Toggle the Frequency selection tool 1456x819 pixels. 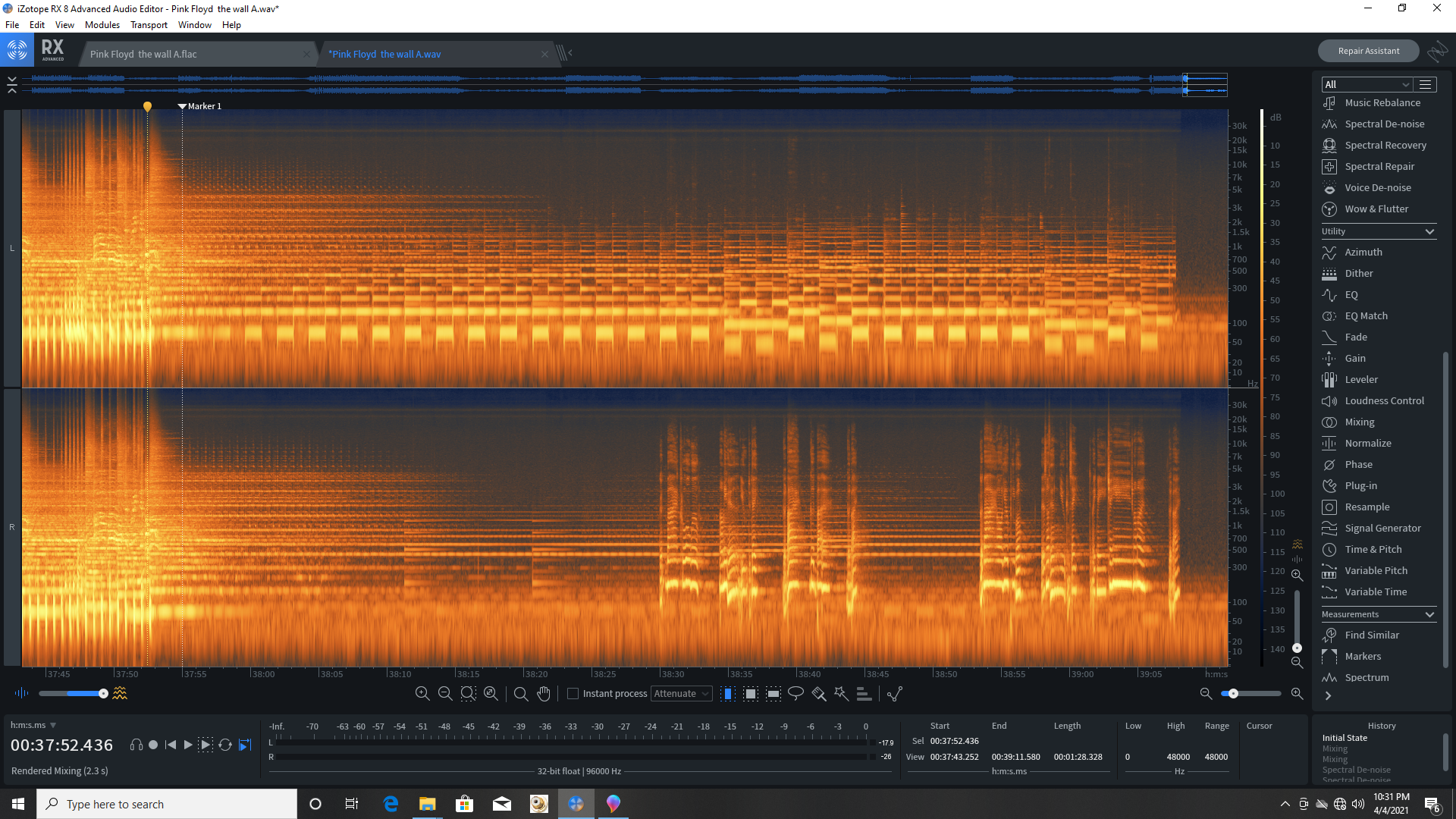tap(773, 693)
